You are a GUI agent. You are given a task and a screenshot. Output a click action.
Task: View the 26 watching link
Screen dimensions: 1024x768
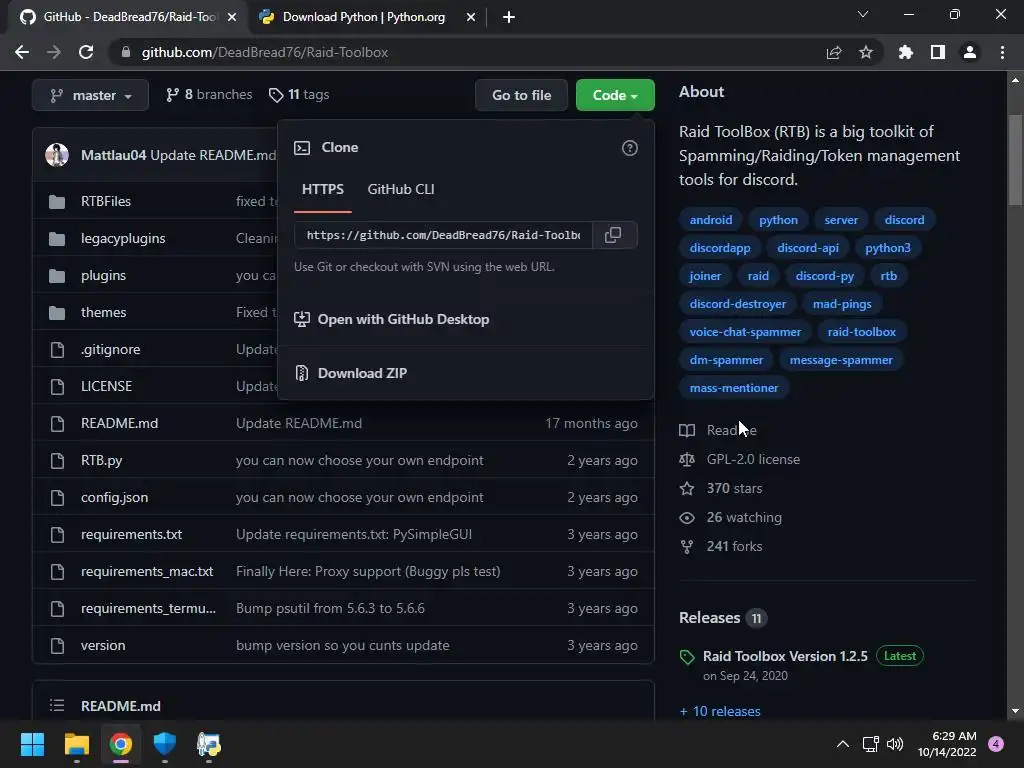point(744,517)
